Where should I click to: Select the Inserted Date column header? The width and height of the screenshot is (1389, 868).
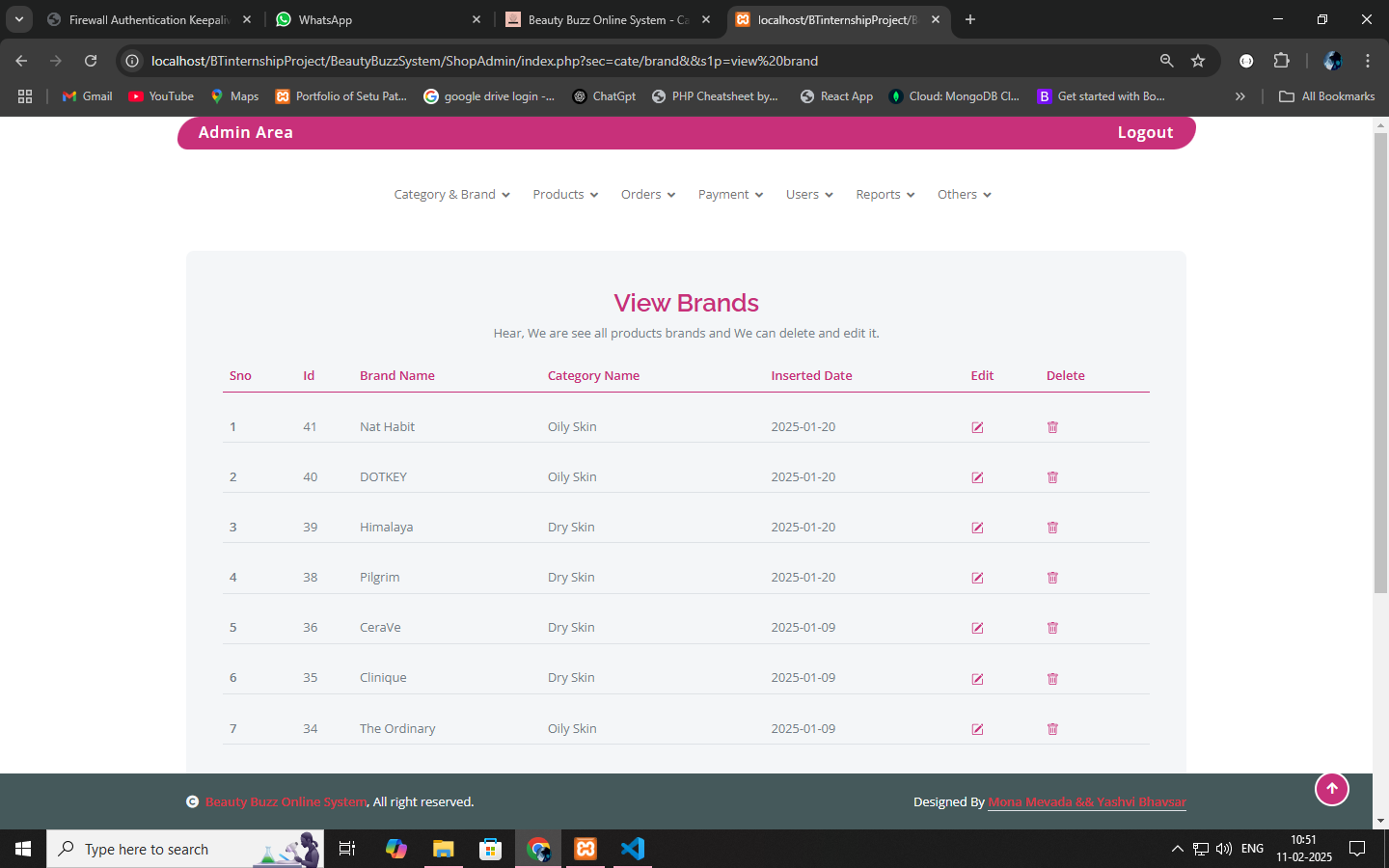pyautogui.click(x=811, y=376)
